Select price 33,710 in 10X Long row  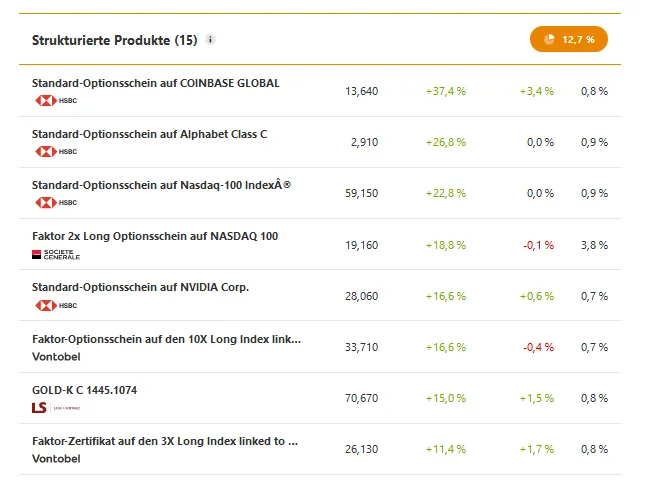[x=362, y=347]
